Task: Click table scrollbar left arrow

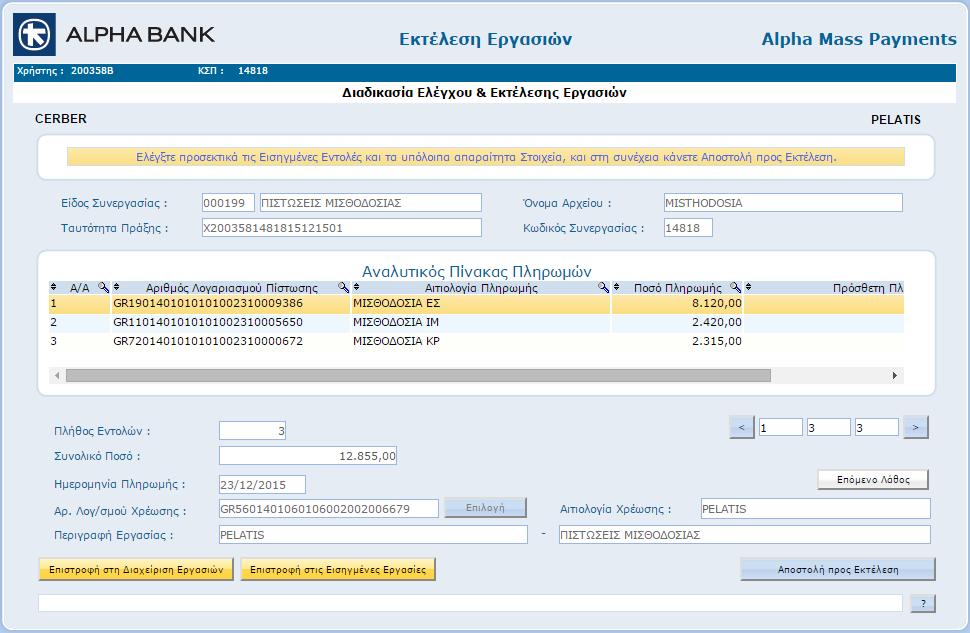Action: pyautogui.click(x=57, y=376)
